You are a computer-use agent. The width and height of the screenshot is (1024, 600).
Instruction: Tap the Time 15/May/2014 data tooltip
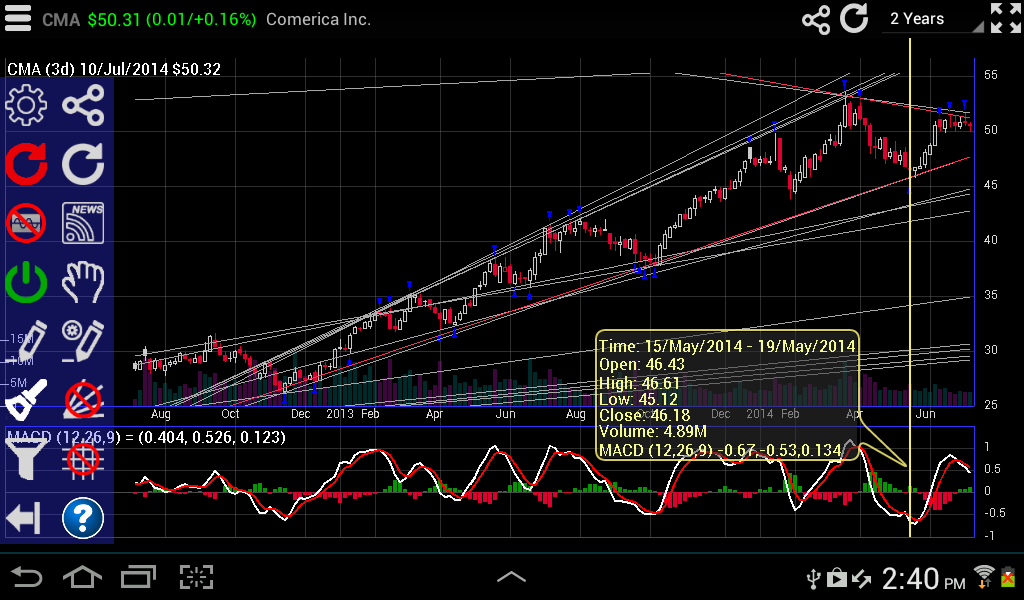pos(728,396)
